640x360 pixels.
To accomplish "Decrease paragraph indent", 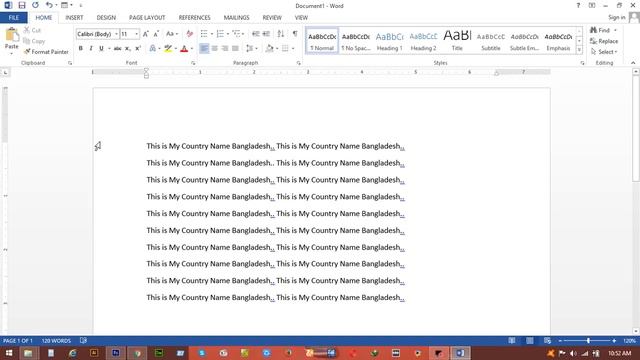I will [256, 34].
